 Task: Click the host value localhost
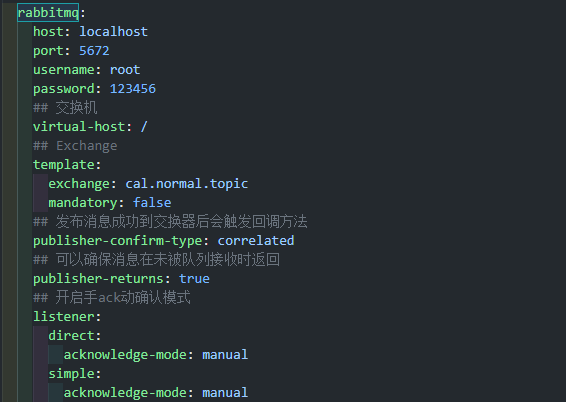click(113, 32)
